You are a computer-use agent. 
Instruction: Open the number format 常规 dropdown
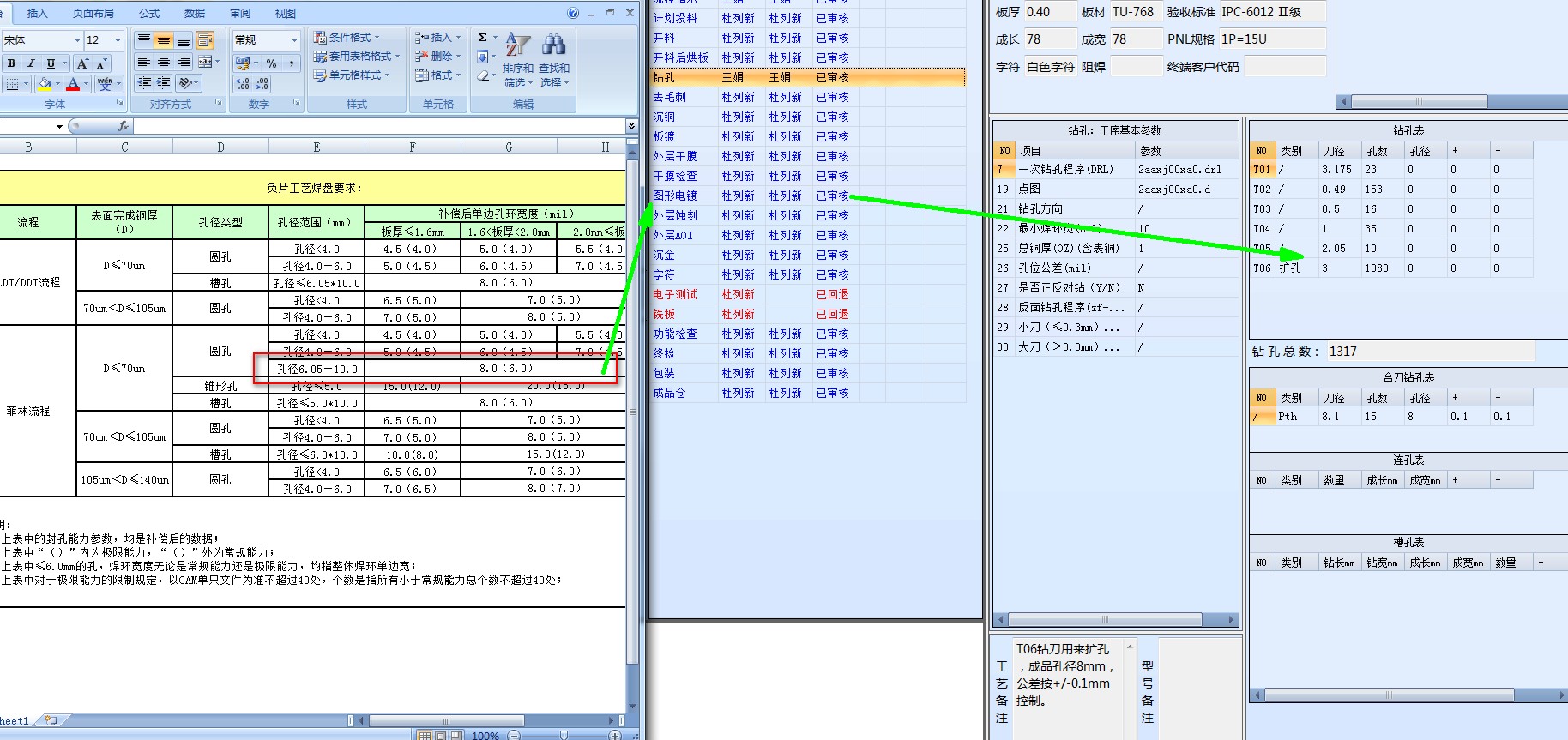point(294,40)
